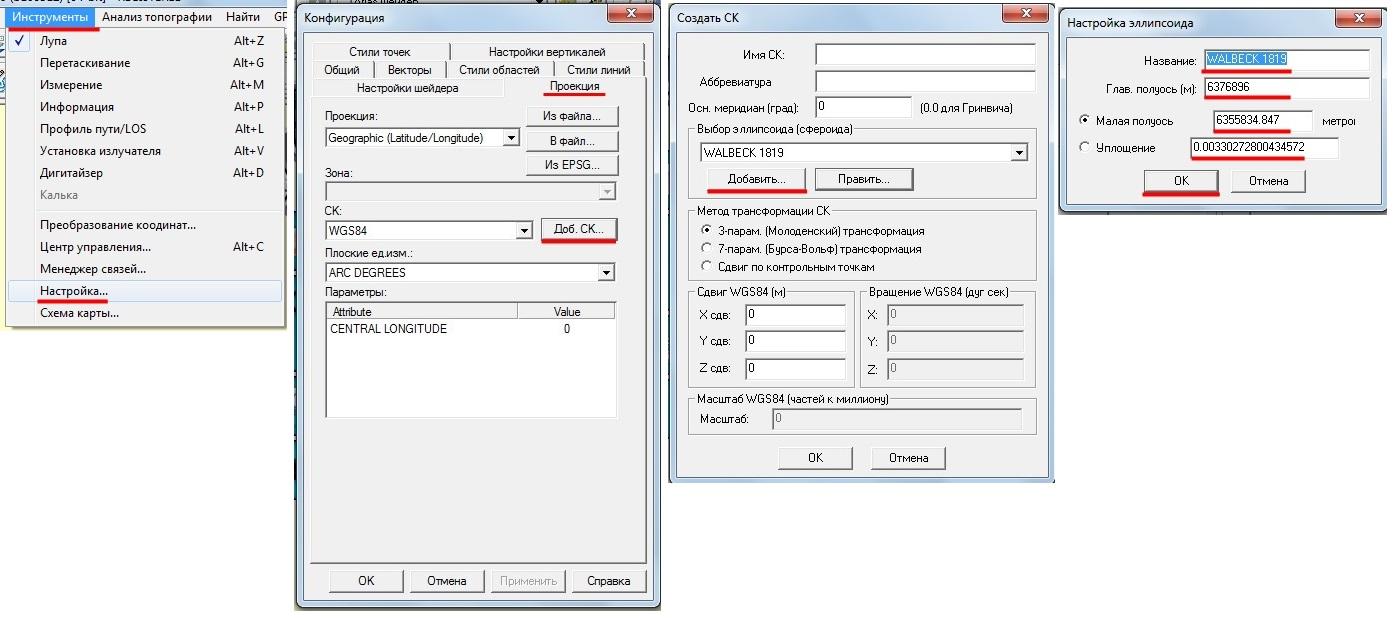Click the Глав. полуось value field
1393x618 pixels.
tap(1286, 89)
